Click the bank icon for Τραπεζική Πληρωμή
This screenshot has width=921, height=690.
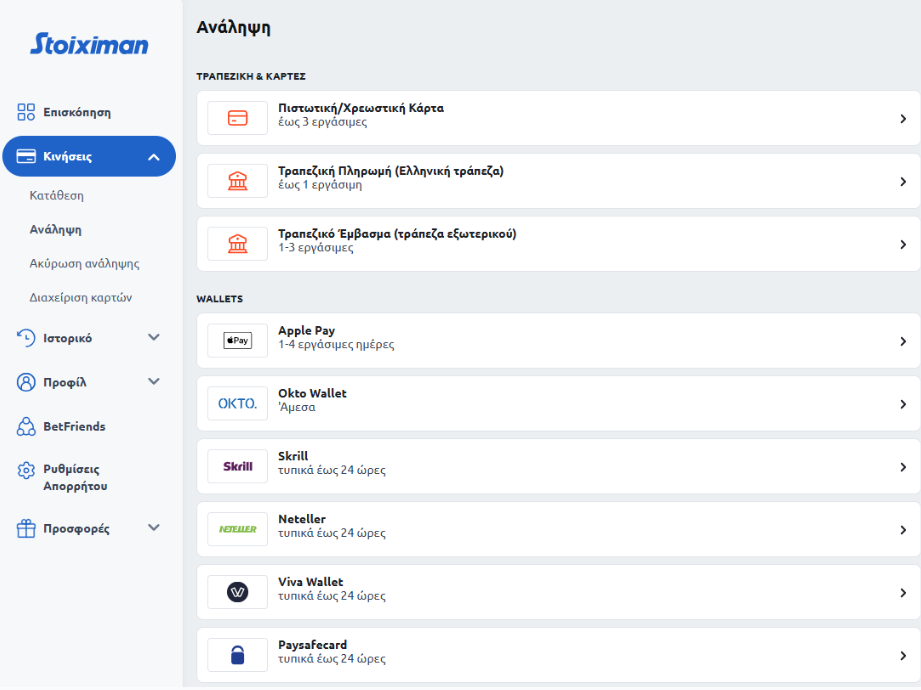[x=237, y=181]
